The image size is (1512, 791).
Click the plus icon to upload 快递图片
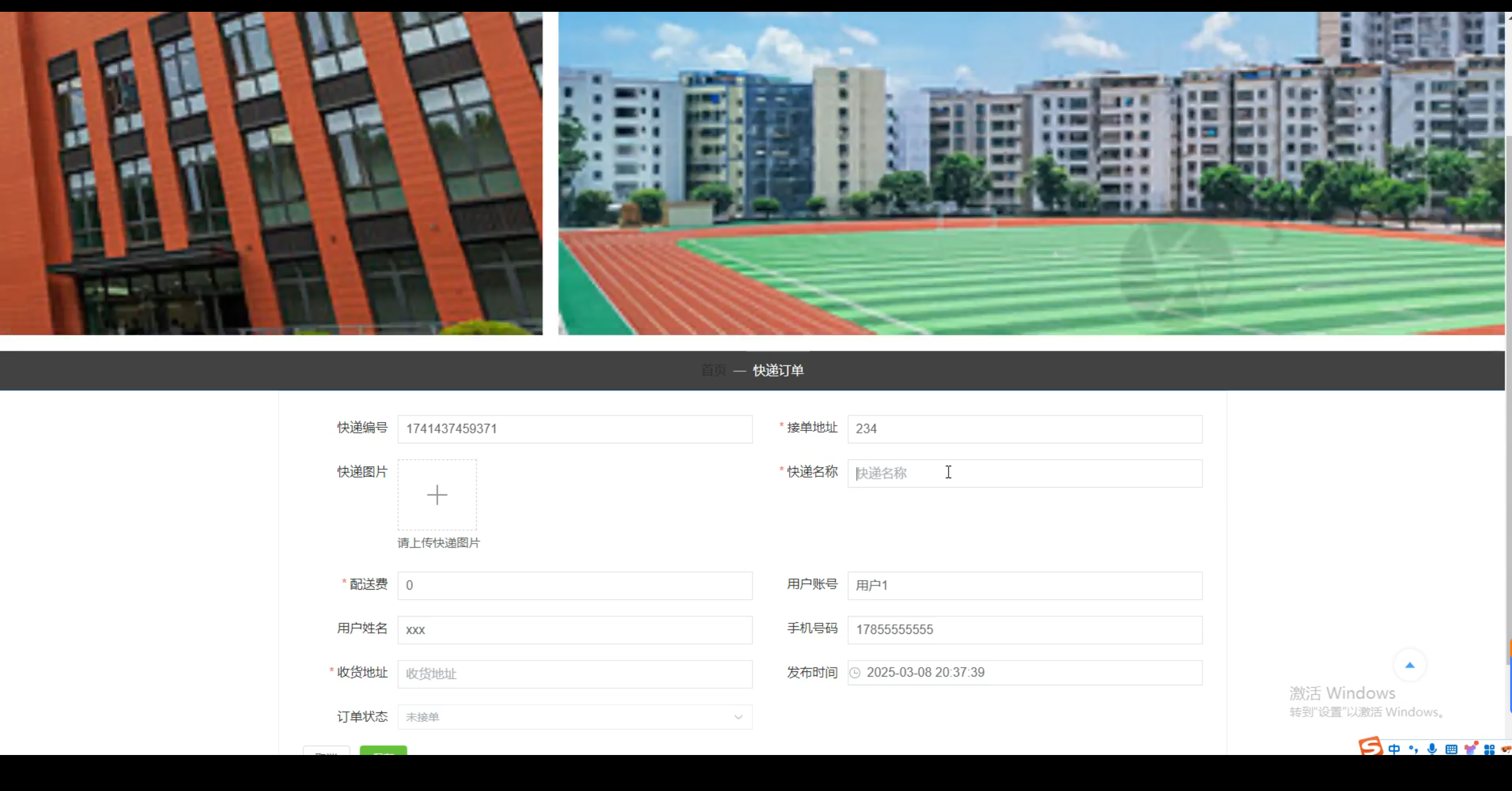tap(437, 495)
